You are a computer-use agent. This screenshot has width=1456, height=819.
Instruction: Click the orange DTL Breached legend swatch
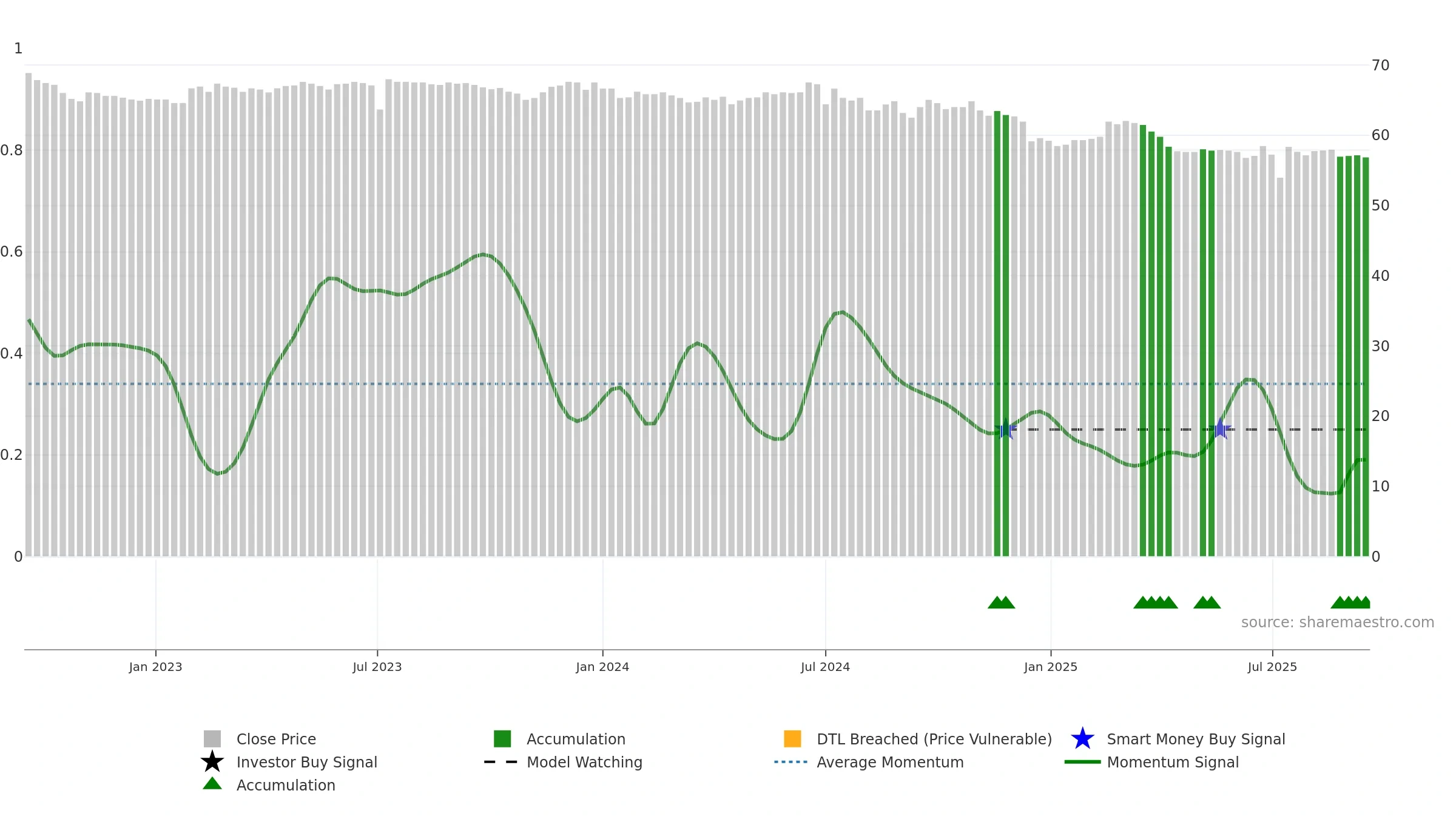pos(792,739)
